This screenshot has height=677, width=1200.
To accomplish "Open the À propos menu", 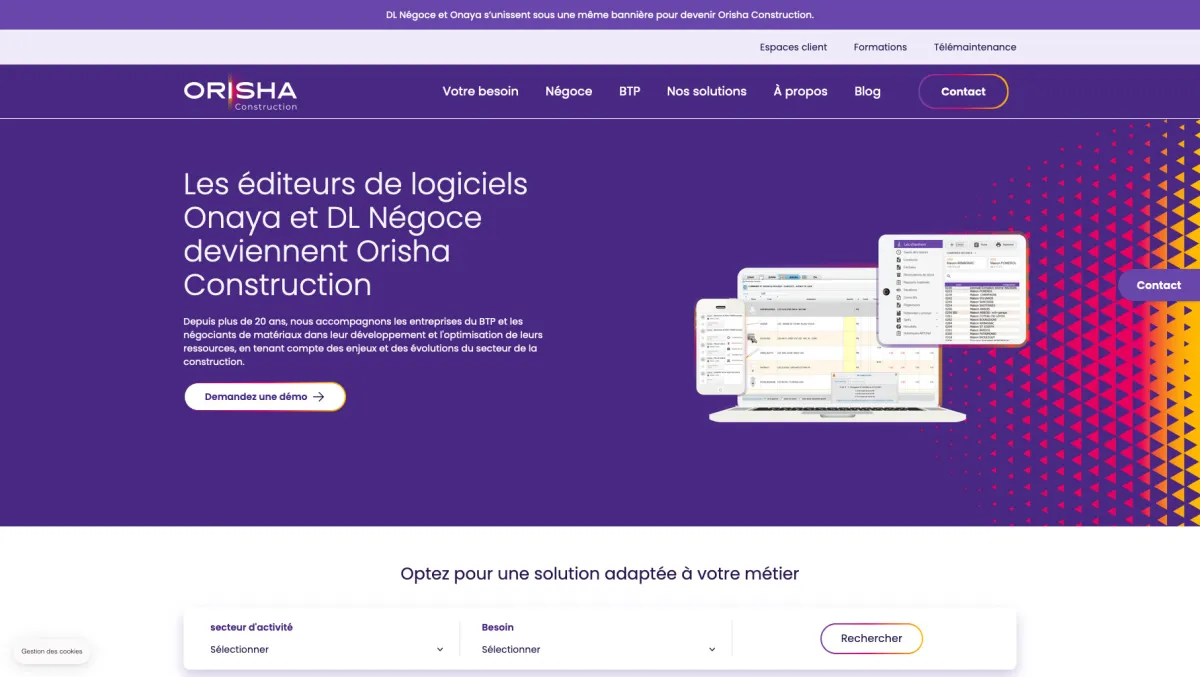I will point(800,91).
